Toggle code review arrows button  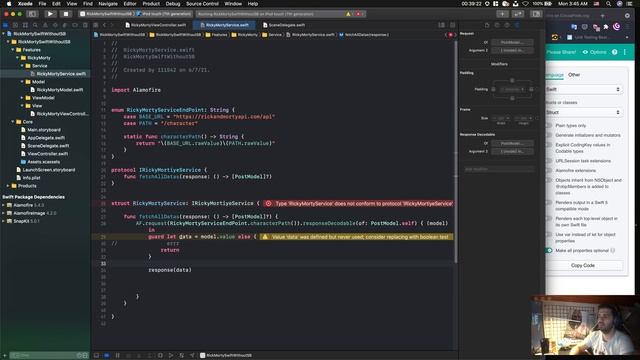(x=518, y=14)
